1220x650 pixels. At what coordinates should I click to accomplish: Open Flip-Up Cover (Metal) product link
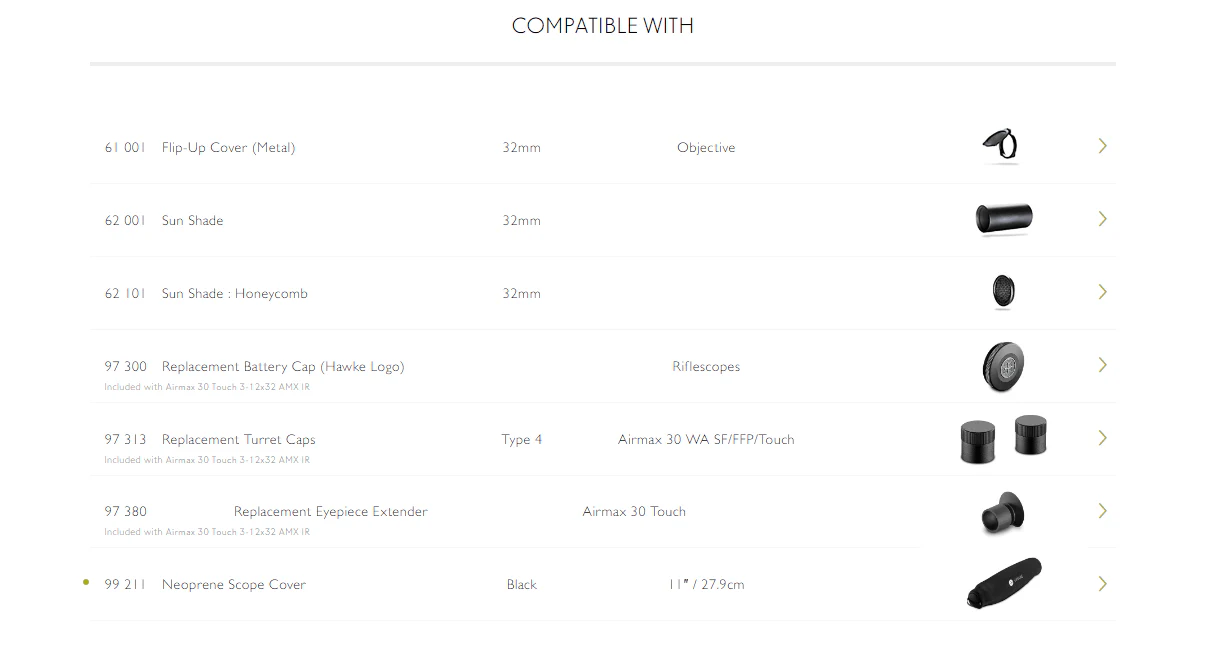tap(228, 147)
